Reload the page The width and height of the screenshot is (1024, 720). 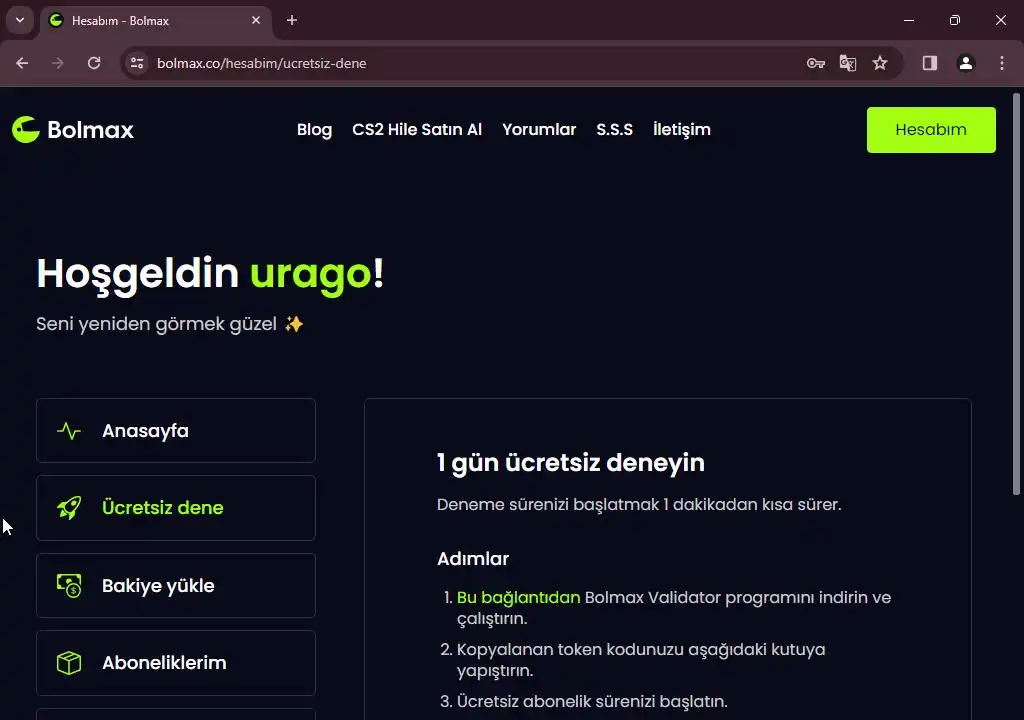coord(94,63)
